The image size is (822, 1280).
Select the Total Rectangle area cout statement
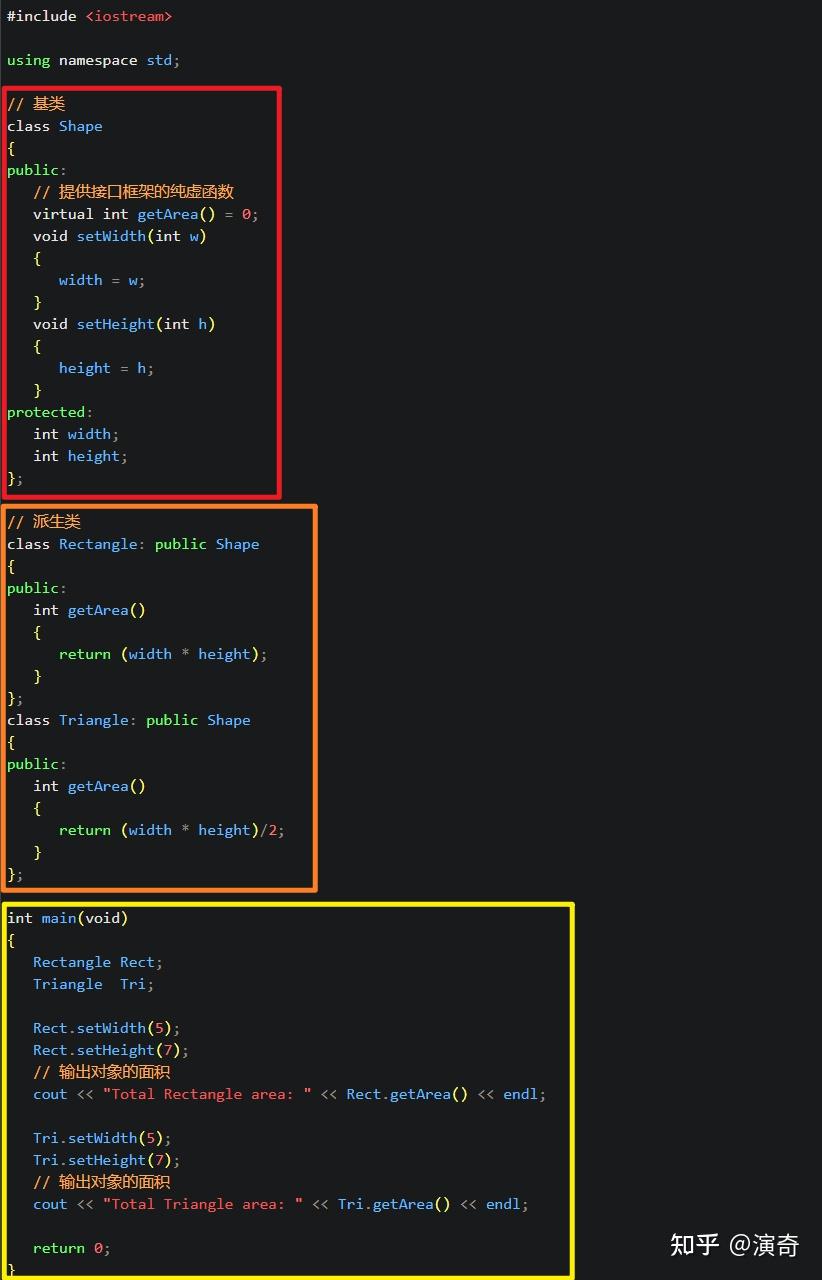(x=288, y=1093)
